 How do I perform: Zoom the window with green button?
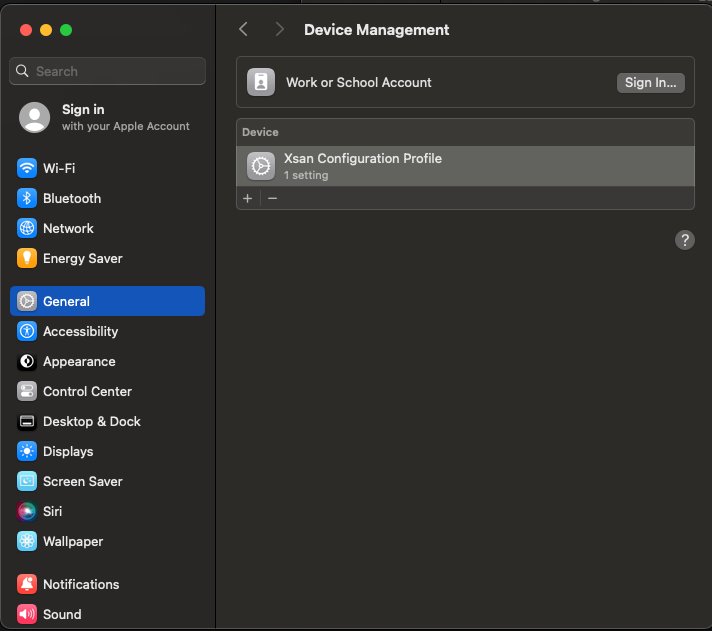tap(66, 30)
